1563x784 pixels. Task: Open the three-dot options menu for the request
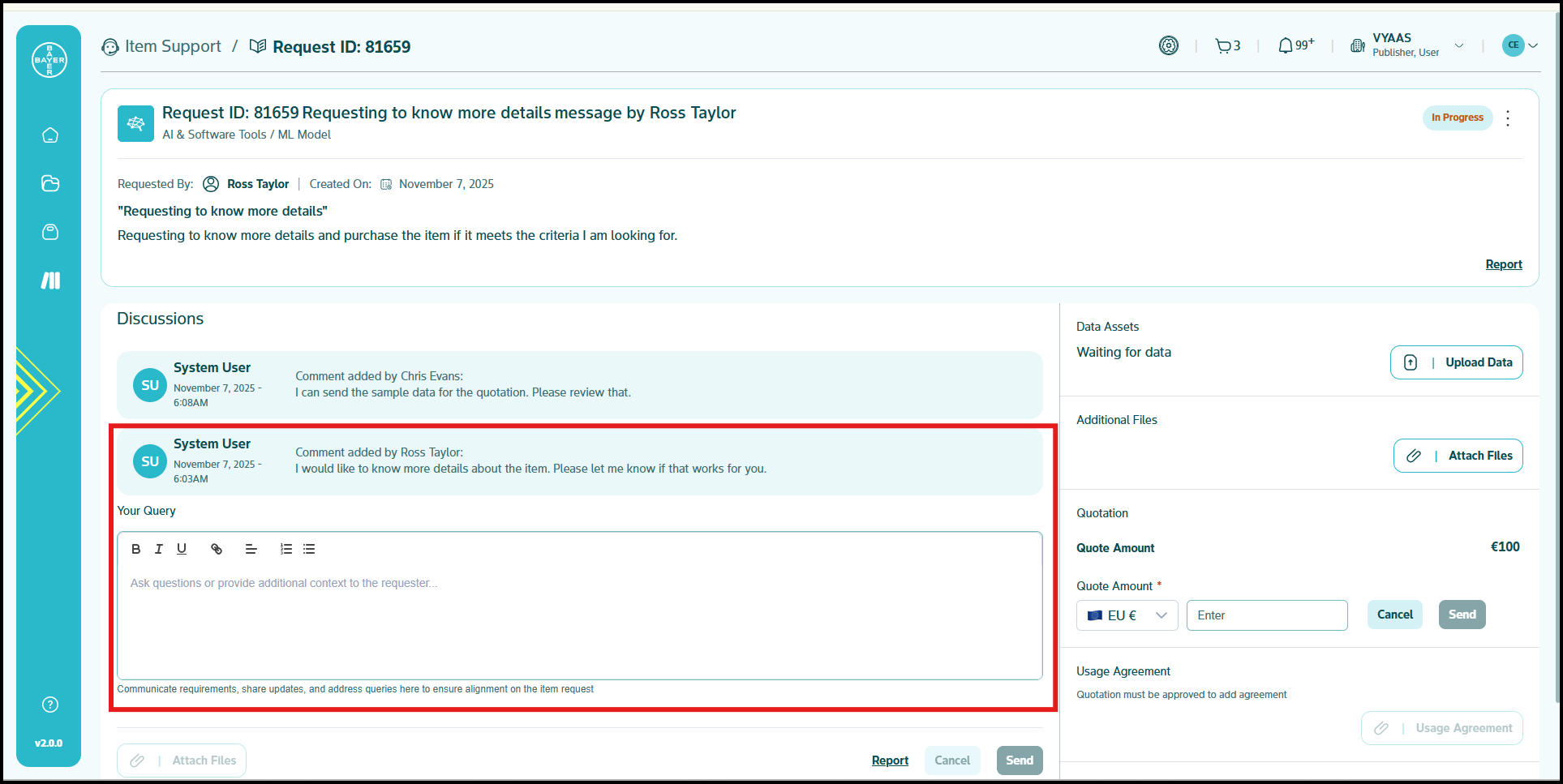point(1508,118)
